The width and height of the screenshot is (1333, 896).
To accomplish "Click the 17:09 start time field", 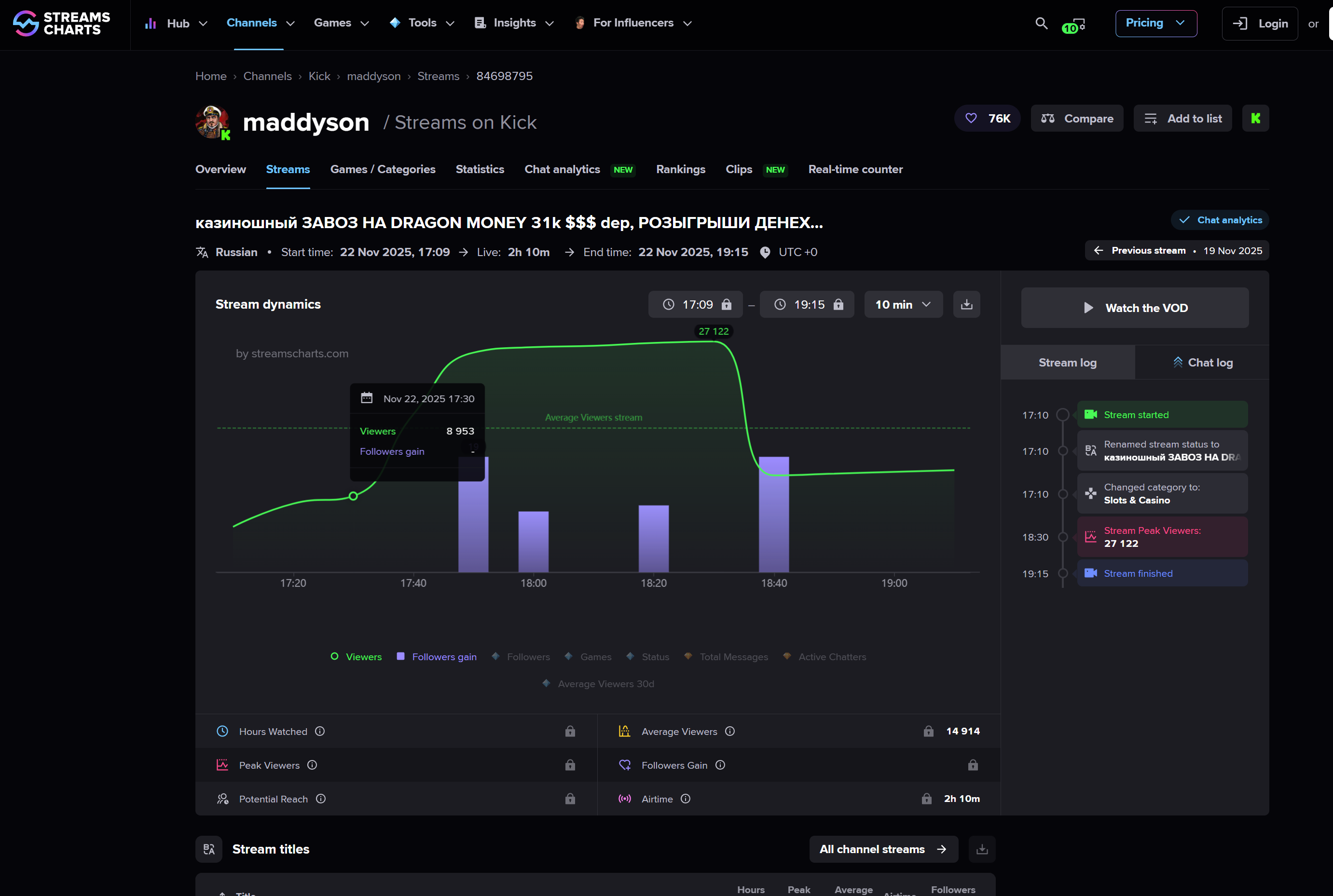I will point(695,305).
